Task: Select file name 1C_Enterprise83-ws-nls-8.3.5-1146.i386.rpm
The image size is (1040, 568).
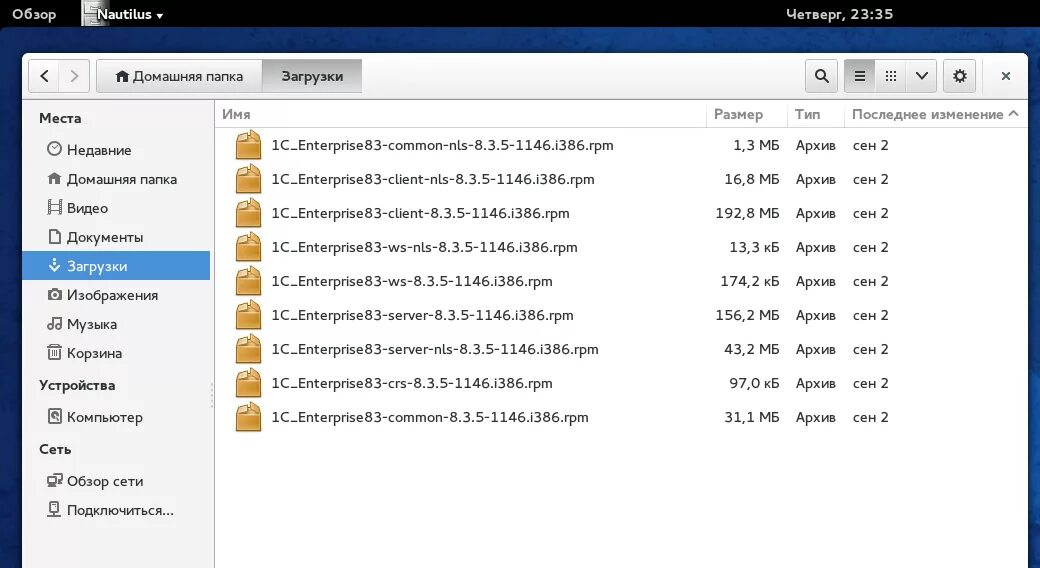Action: pyautogui.click(x=424, y=247)
